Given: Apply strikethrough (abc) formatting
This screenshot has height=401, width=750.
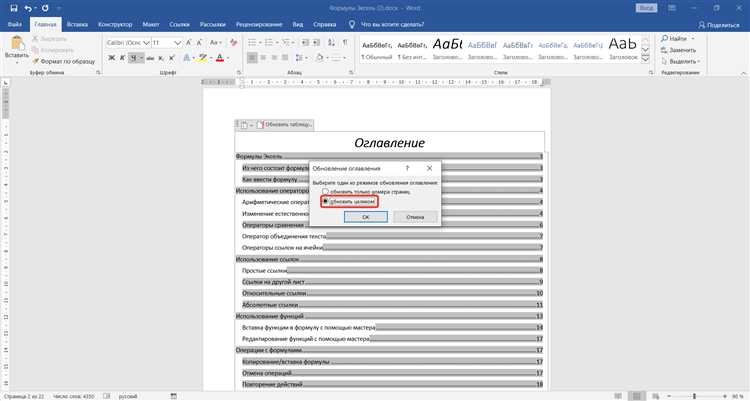Looking at the screenshot, I should click(x=150, y=58).
